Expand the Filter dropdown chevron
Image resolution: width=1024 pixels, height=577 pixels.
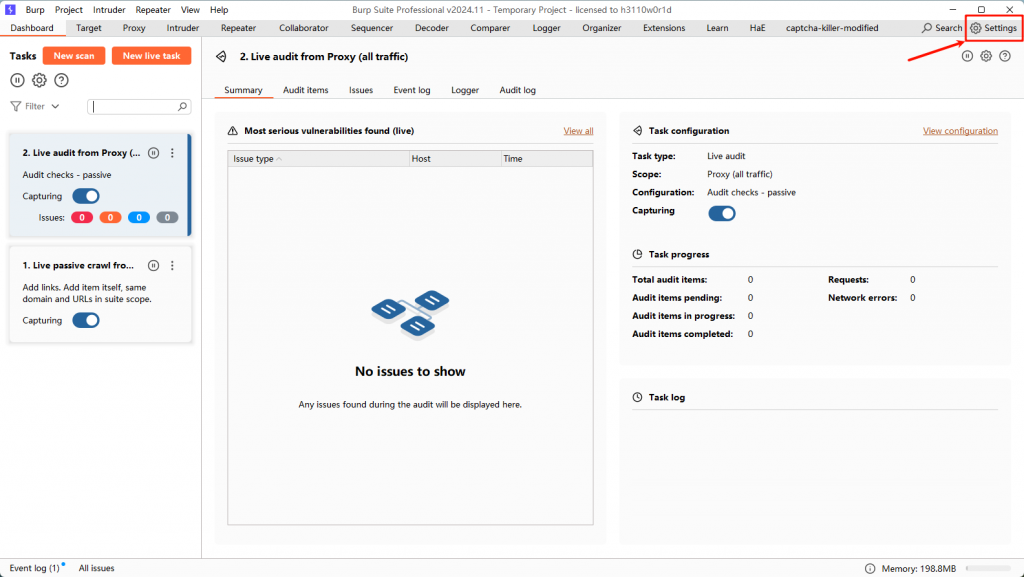tap(56, 106)
